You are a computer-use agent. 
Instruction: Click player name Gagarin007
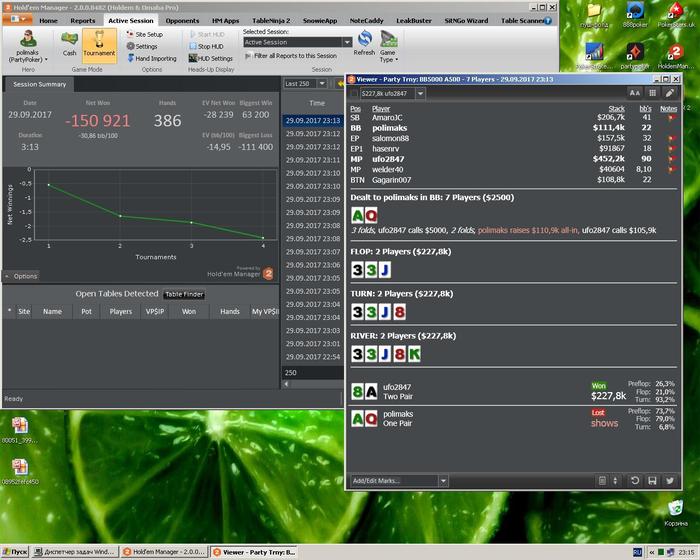click(392, 180)
